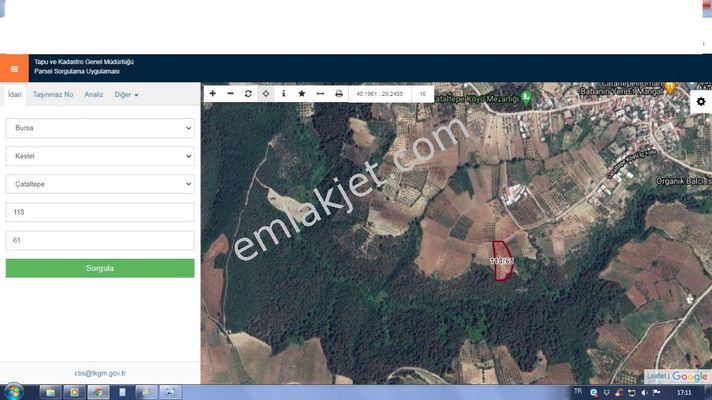712x400 pixels.
Task: Click the parcel number field containing 61
Action: pyautogui.click(x=100, y=240)
